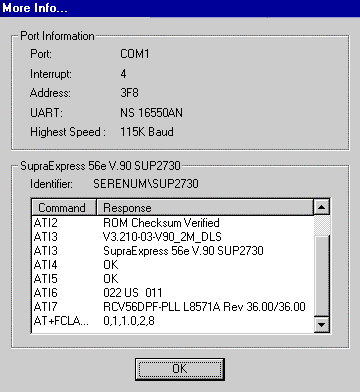This screenshot has width=360, height=392.
Task: Click the scroll up arrow in response list
Action: (322, 207)
